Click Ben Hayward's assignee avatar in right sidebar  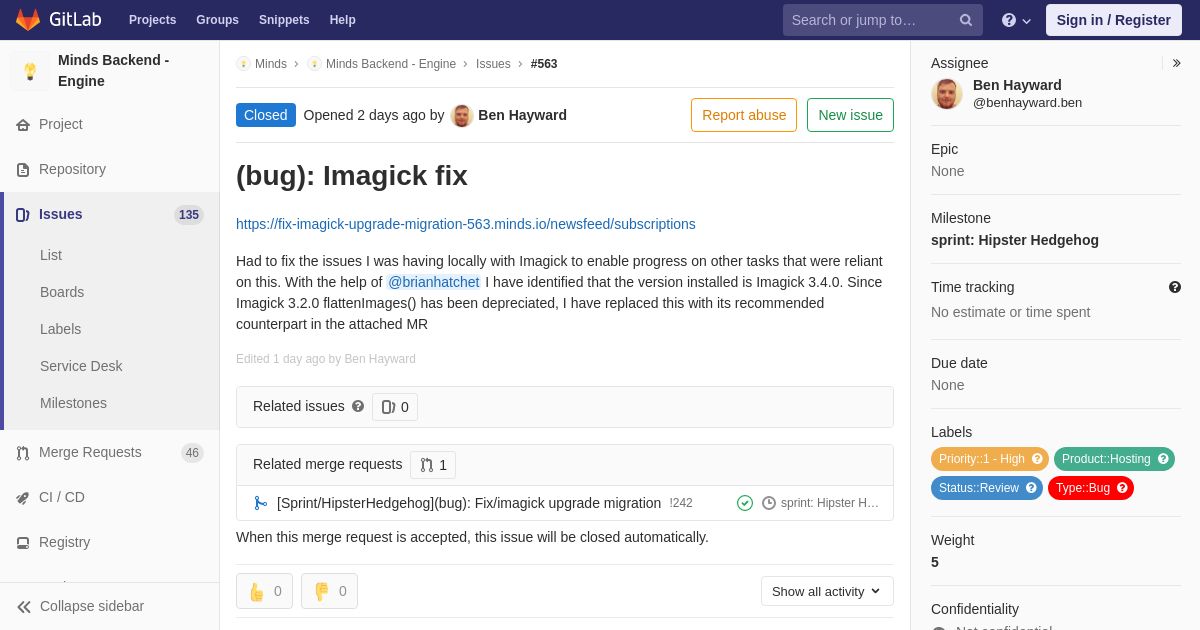tap(947, 94)
